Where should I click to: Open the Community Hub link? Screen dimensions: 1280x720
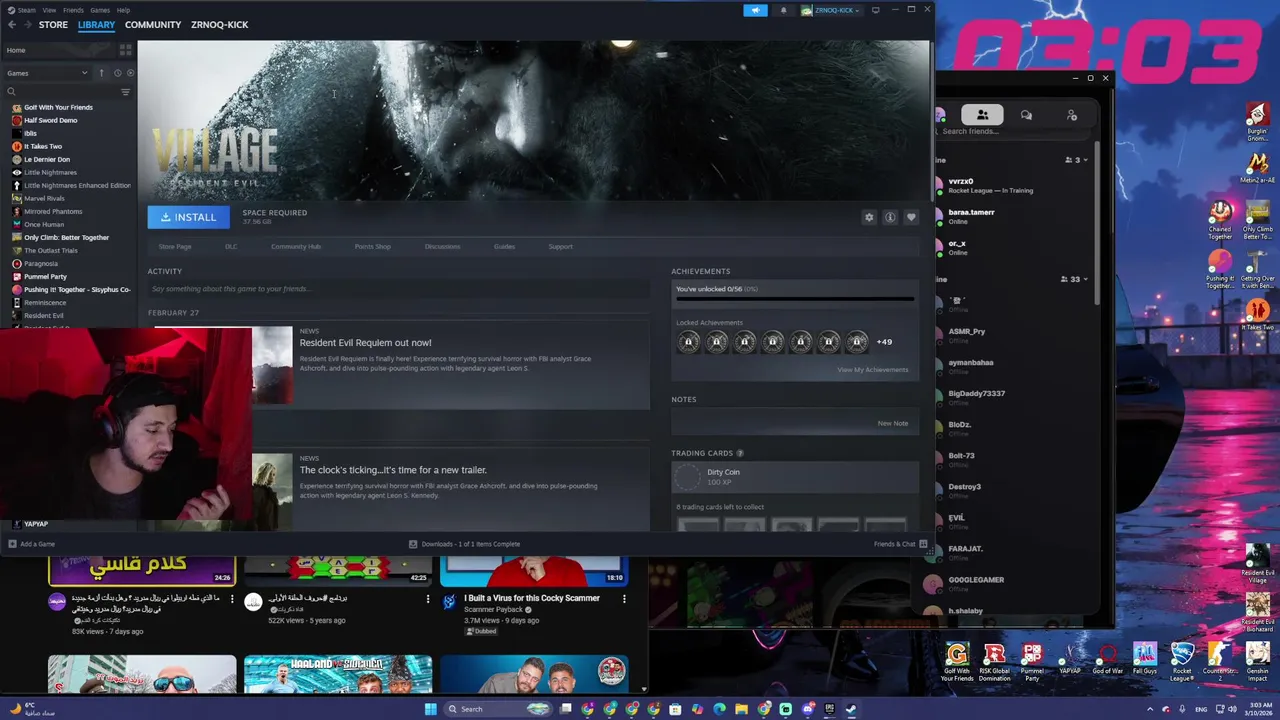point(296,247)
